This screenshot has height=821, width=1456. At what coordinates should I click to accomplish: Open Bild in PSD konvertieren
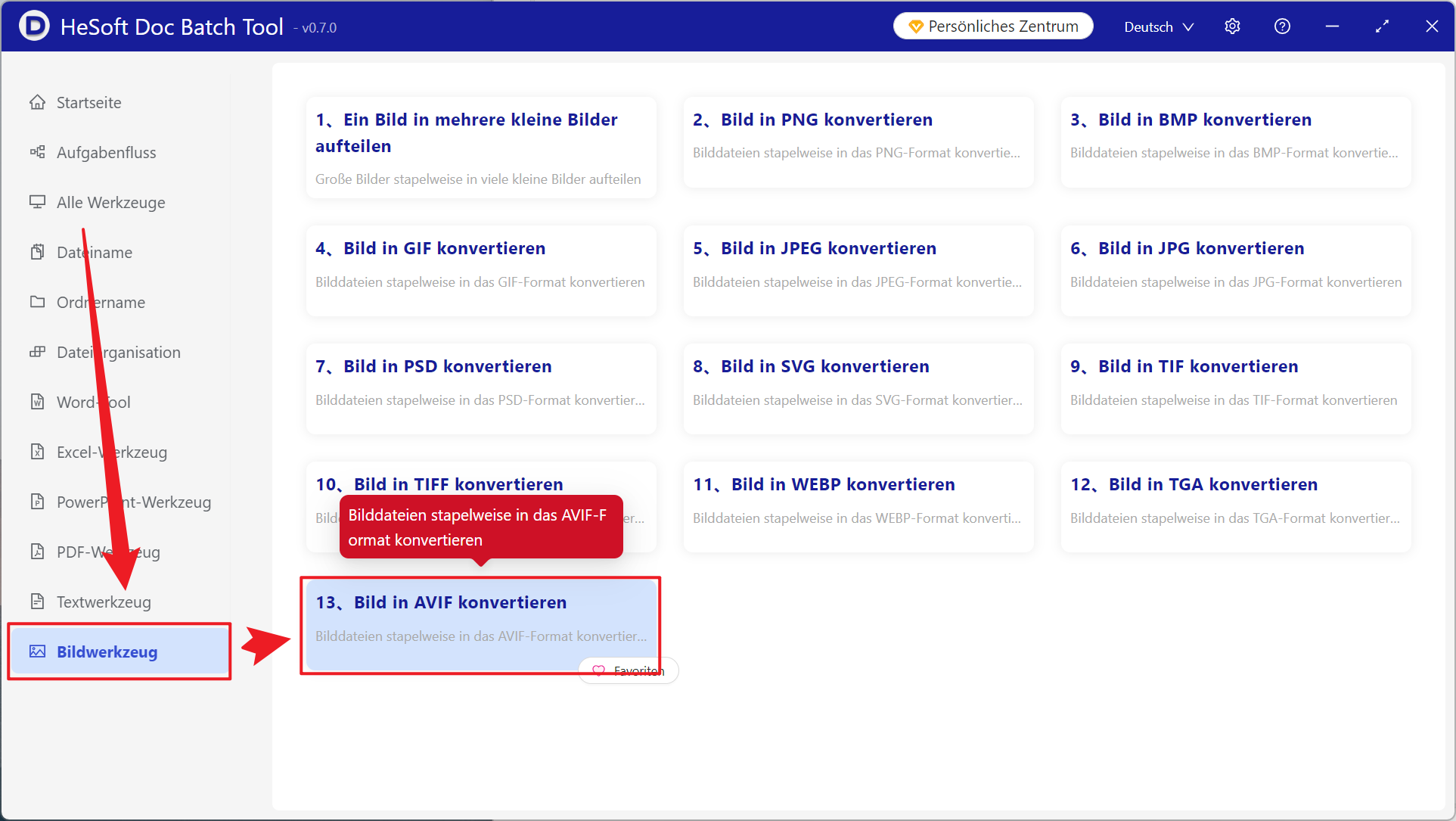click(481, 388)
